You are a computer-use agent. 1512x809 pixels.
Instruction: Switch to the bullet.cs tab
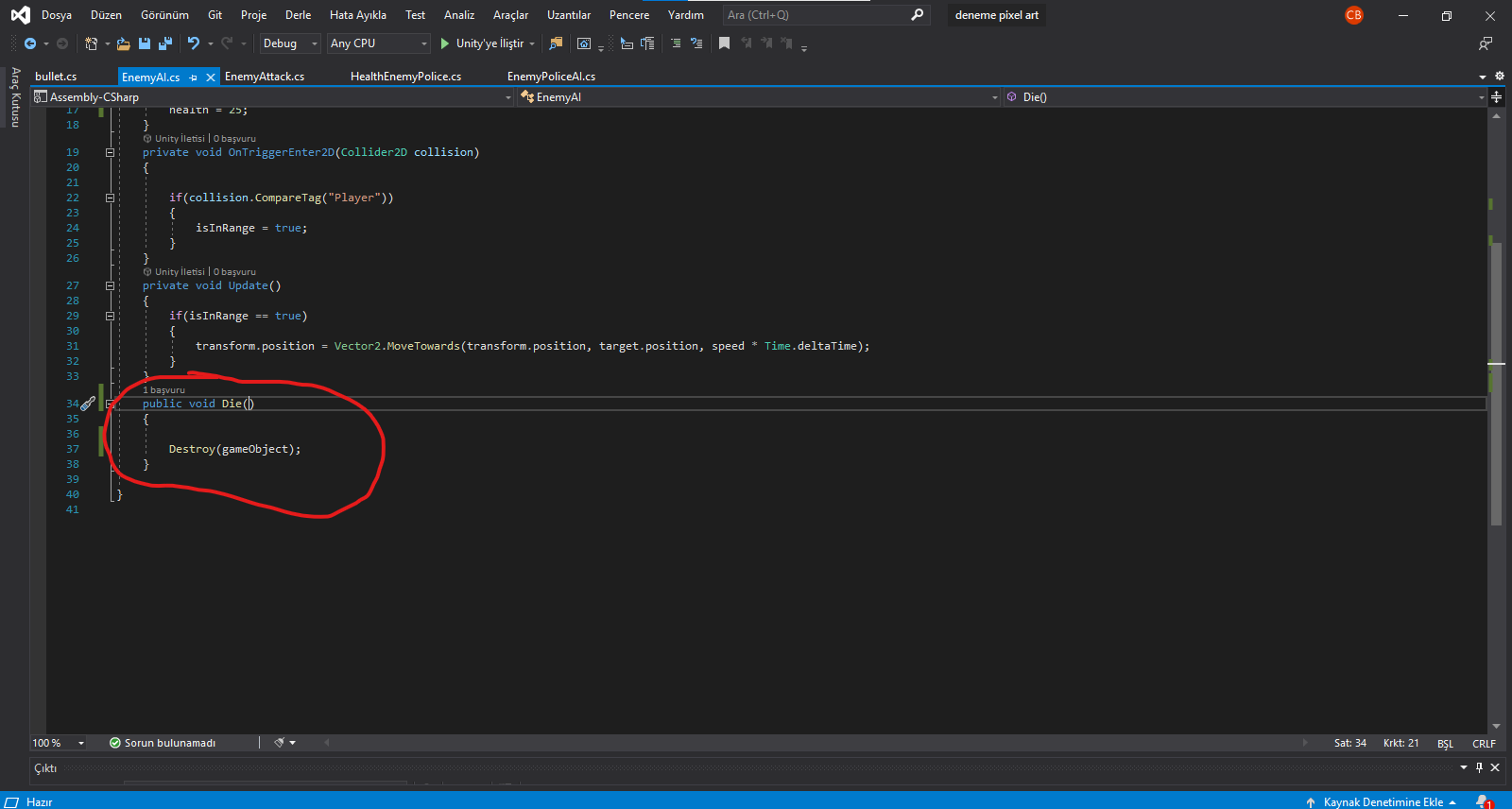56,77
